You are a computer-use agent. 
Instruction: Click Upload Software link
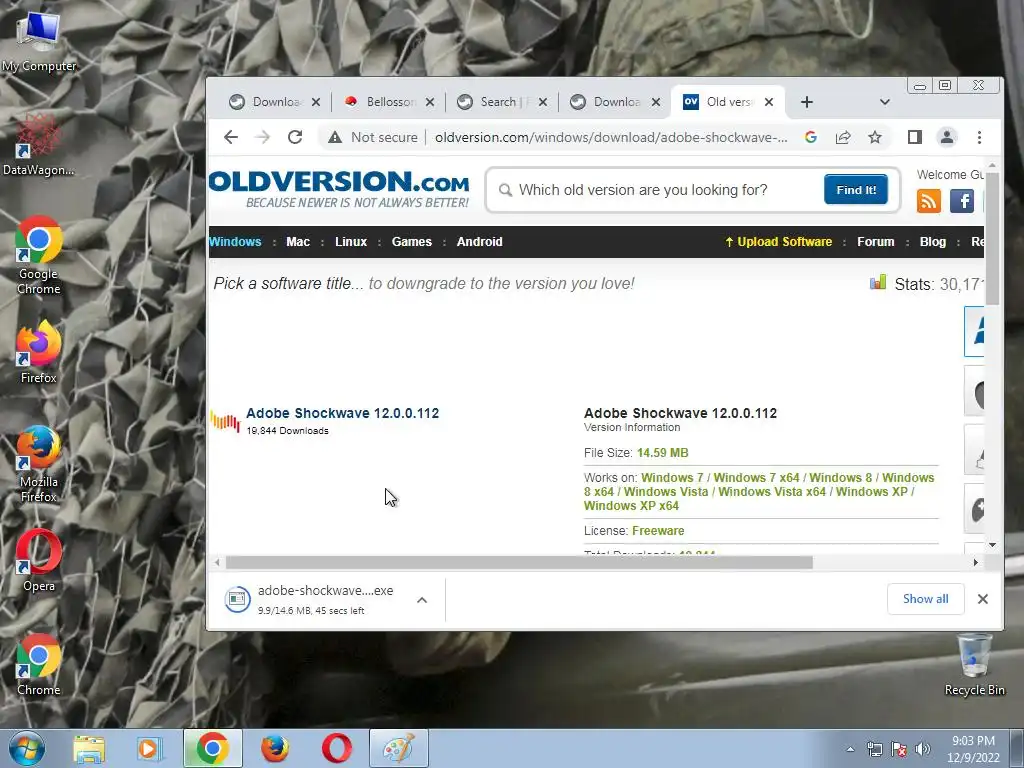pos(778,242)
